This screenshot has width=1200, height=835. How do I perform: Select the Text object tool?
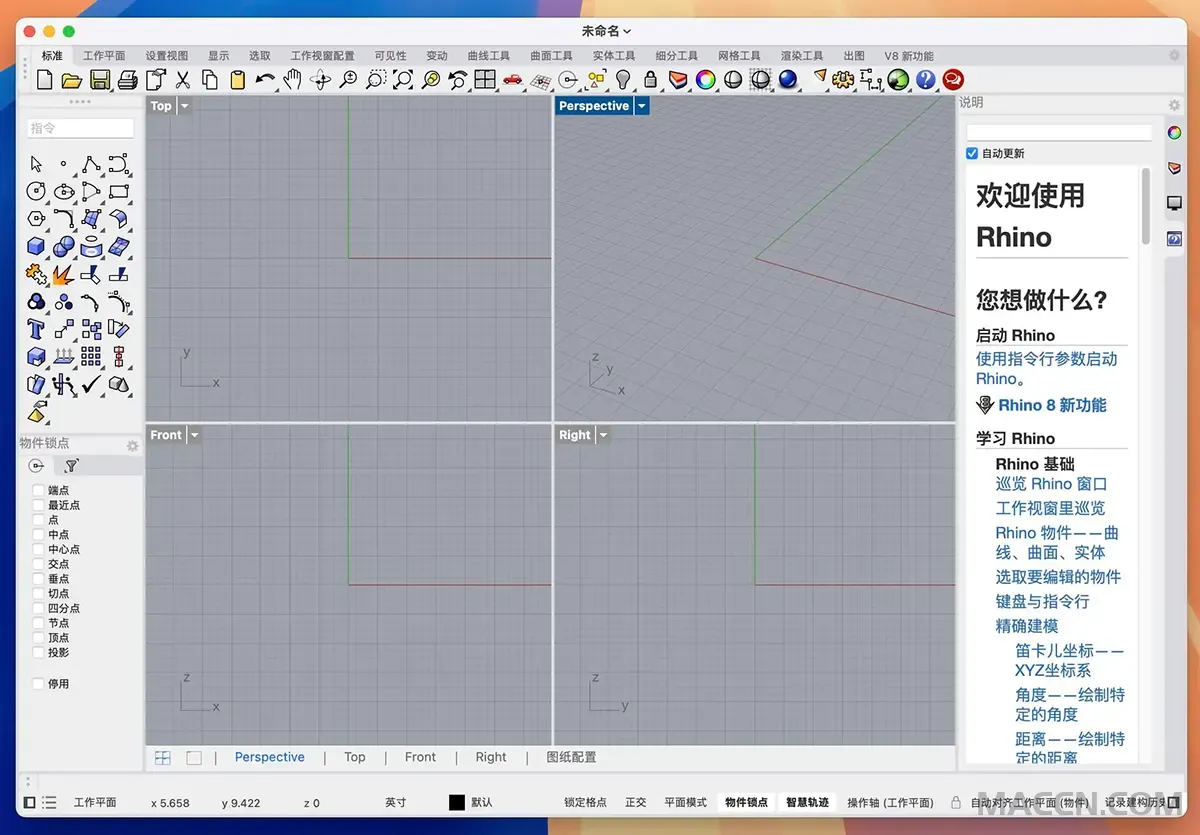point(36,329)
